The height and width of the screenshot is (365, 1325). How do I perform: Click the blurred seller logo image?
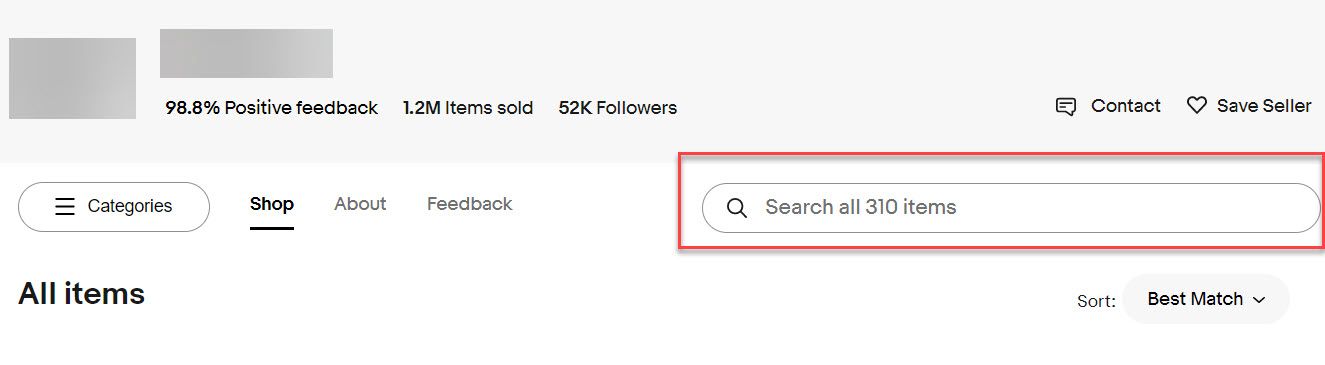(x=72, y=78)
